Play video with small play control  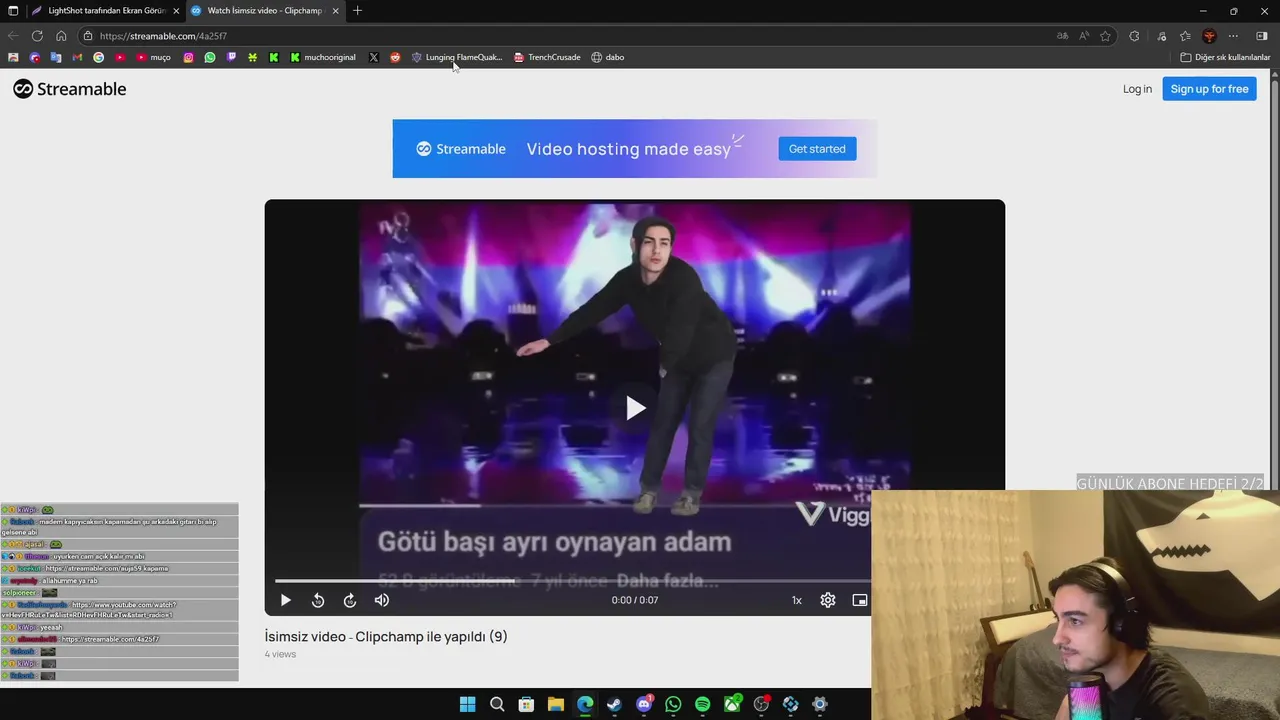tap(285, 600)
